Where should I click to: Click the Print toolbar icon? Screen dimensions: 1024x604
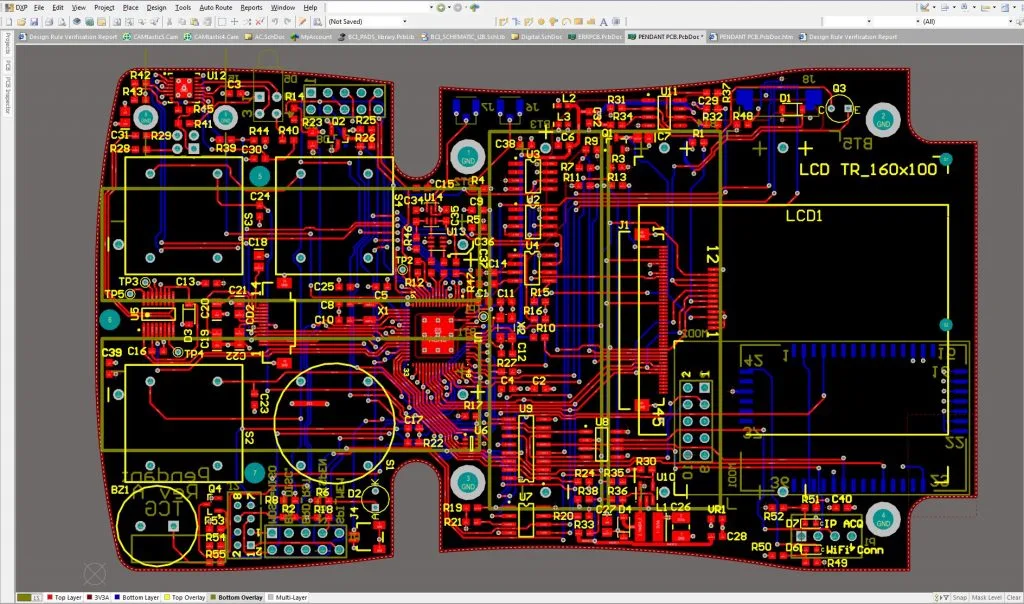pos(49,22)
